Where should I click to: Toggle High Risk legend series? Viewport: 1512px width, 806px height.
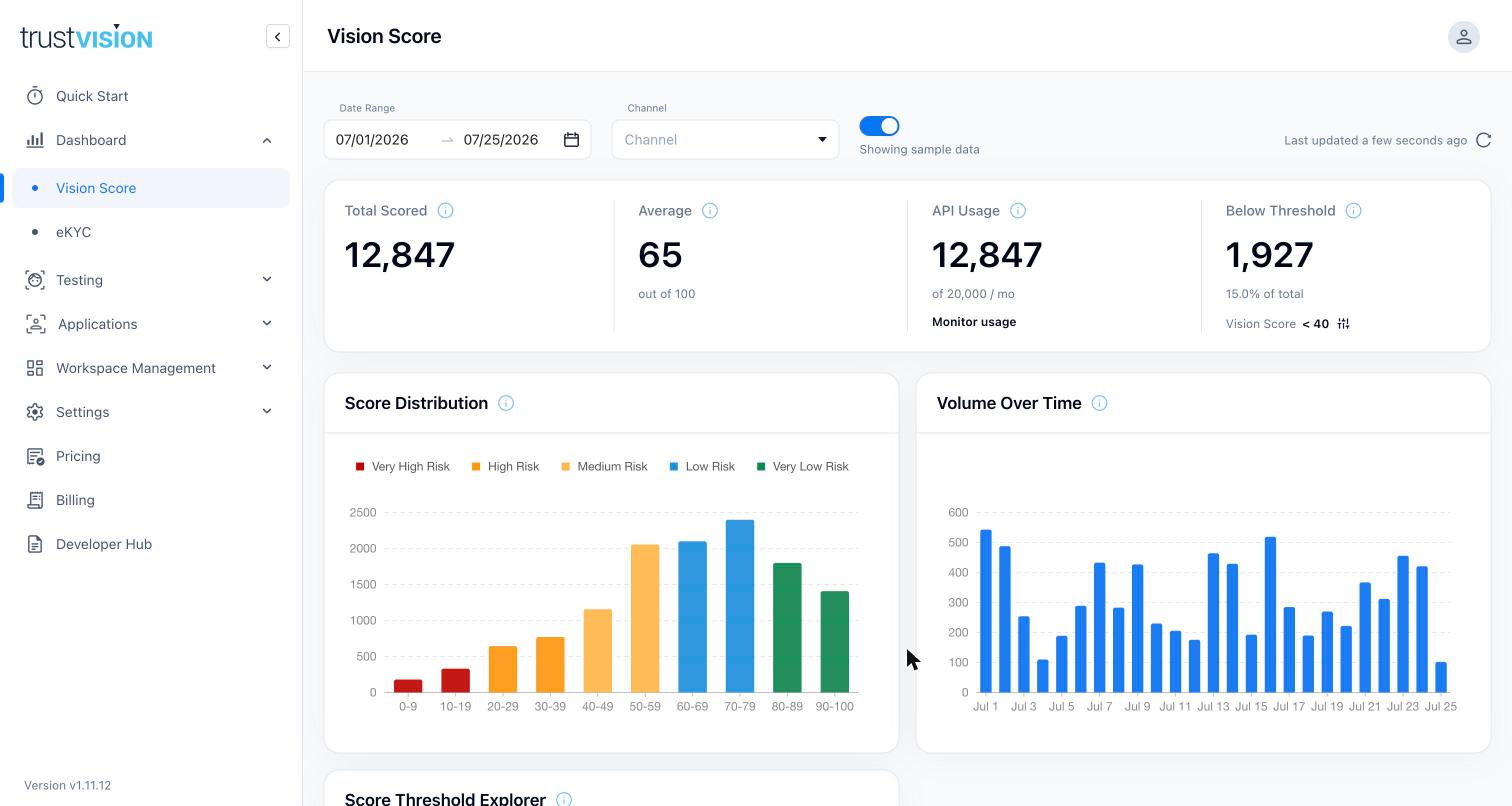pyautogui.click(x=505, y=467)
